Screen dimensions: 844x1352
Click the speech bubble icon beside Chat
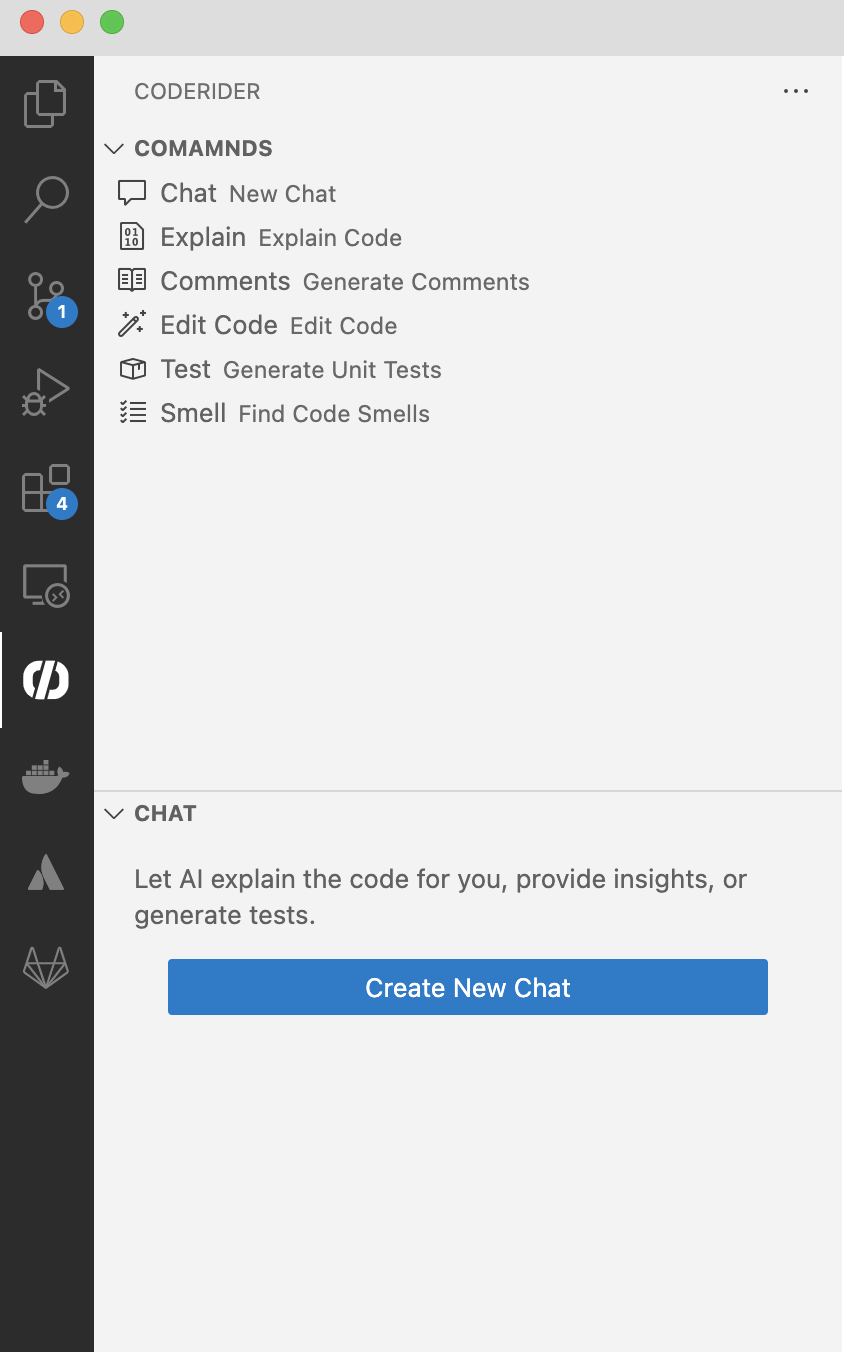click(132, 192)
